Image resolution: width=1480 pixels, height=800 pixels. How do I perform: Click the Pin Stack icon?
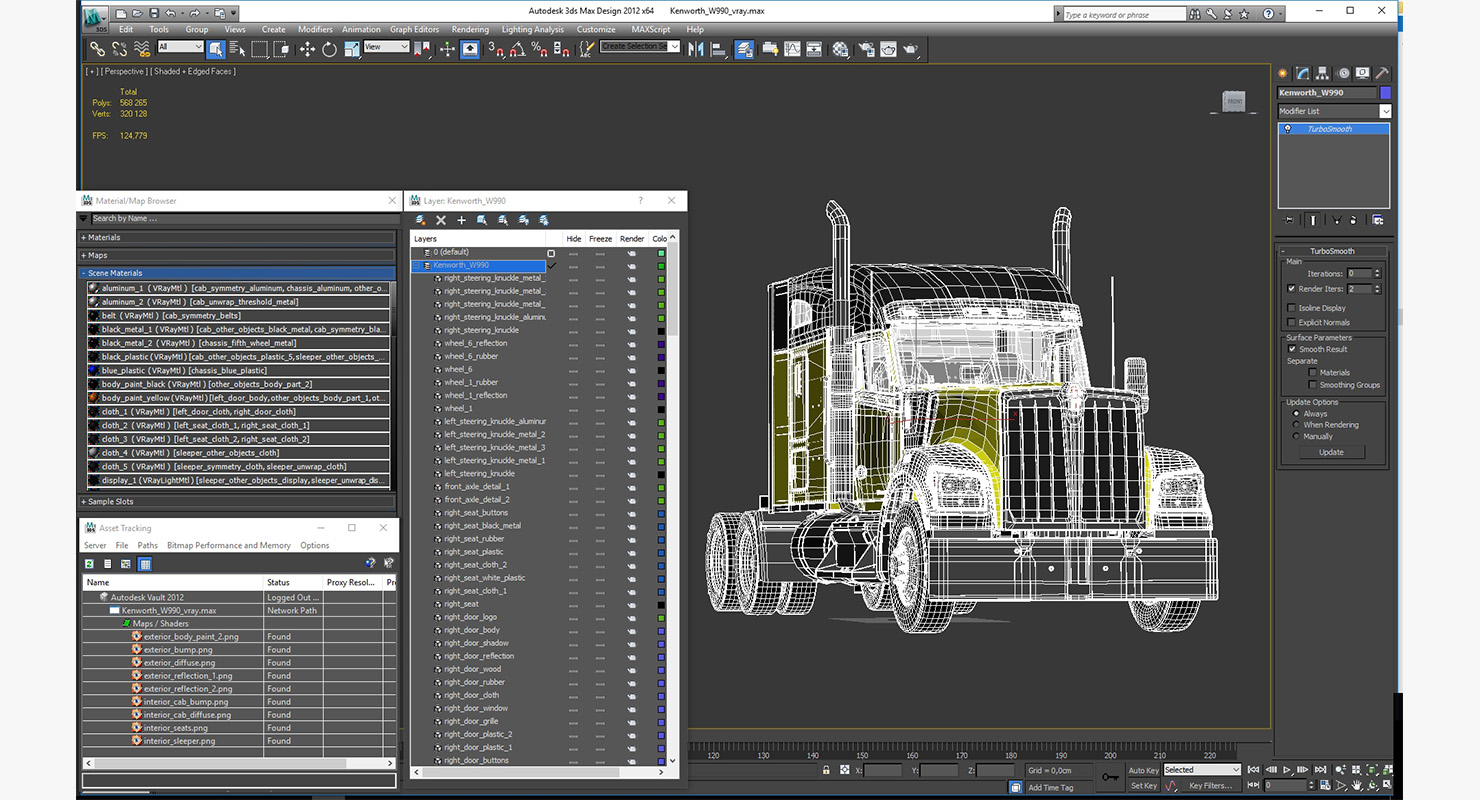1289,220
